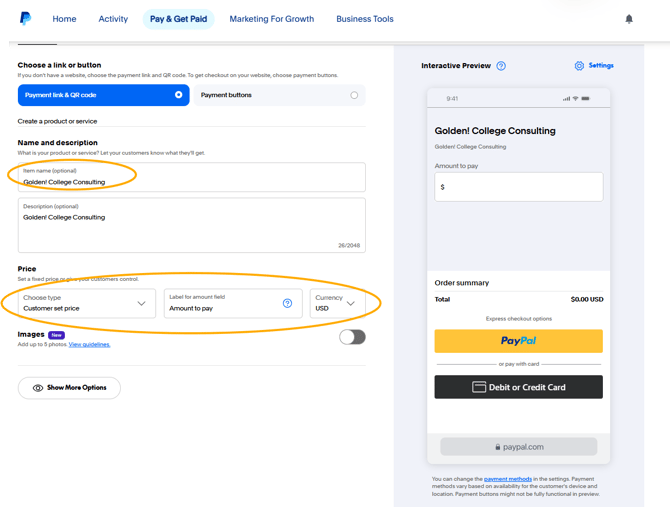Open the Business Tools menu
Image resolution: width=670 pixels, height=507 pixels.
[364, 19]
